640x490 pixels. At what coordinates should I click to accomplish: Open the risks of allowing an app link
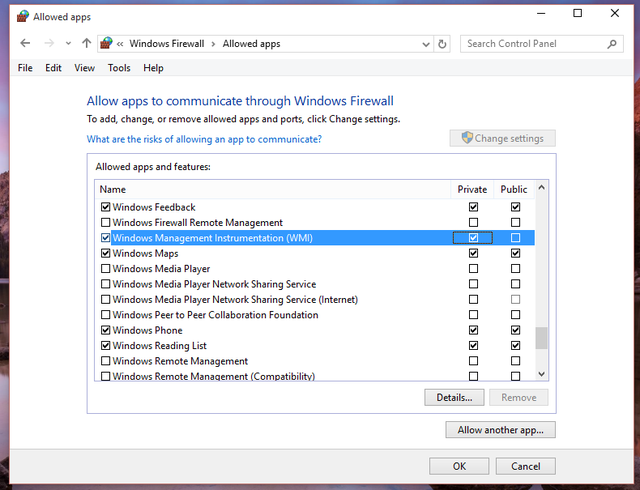[204, 139]
